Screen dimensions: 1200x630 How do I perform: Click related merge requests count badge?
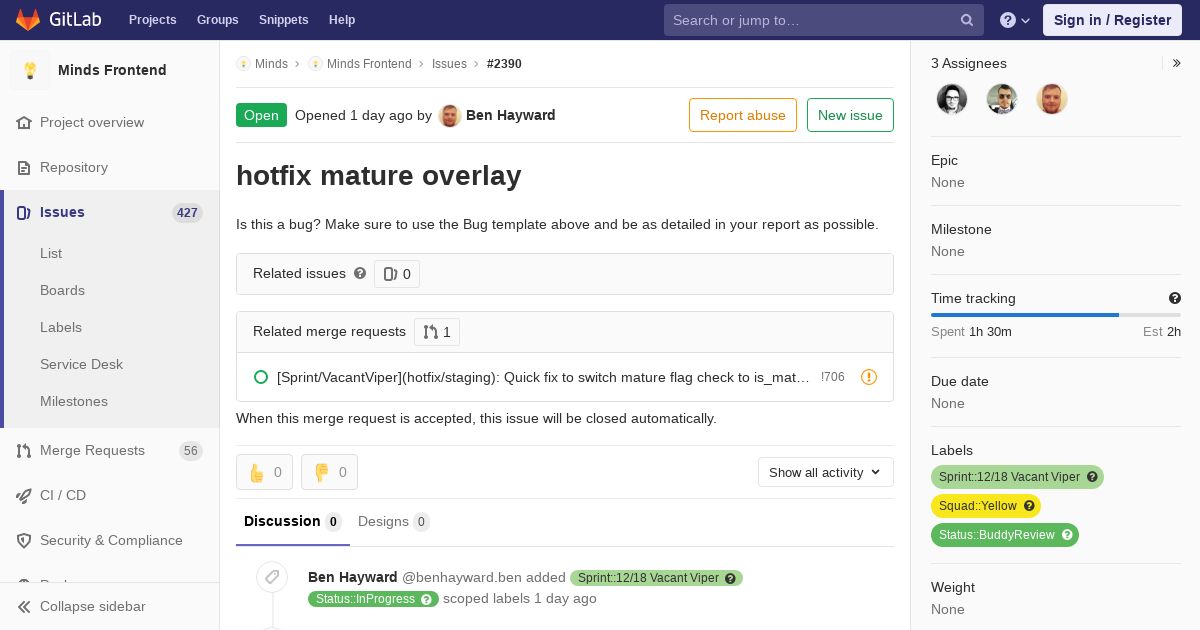click(437, 332)
